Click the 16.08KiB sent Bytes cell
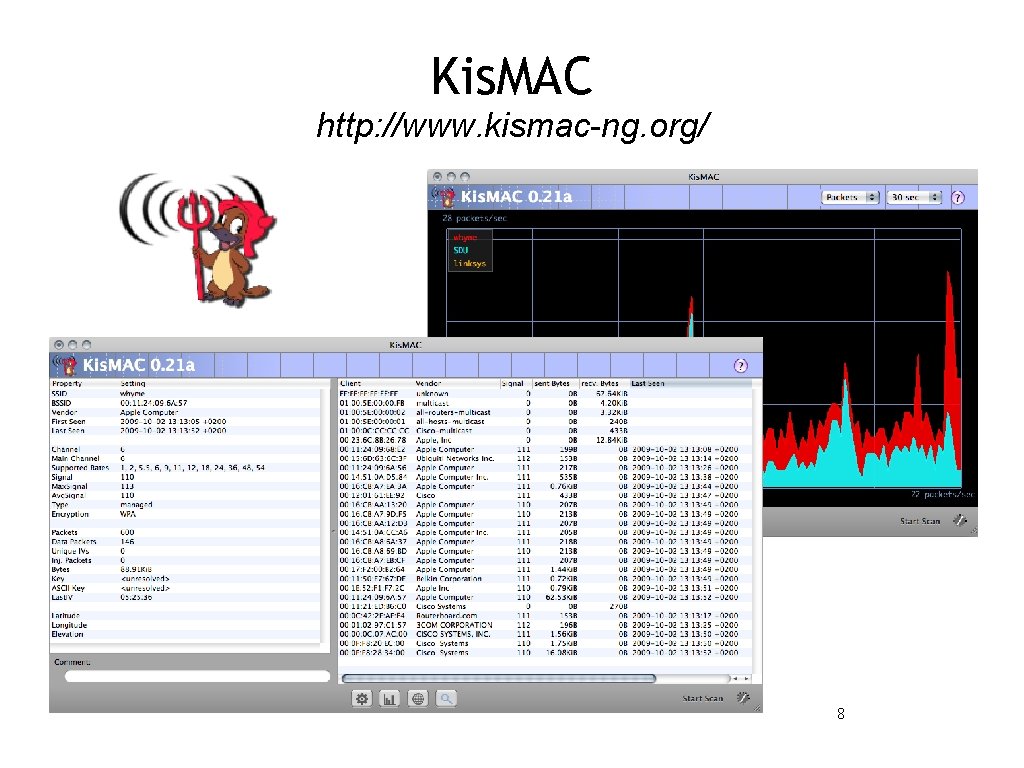Image resolution: width=1024 pixels, height=768 pixels. click(x=561, y=652)
